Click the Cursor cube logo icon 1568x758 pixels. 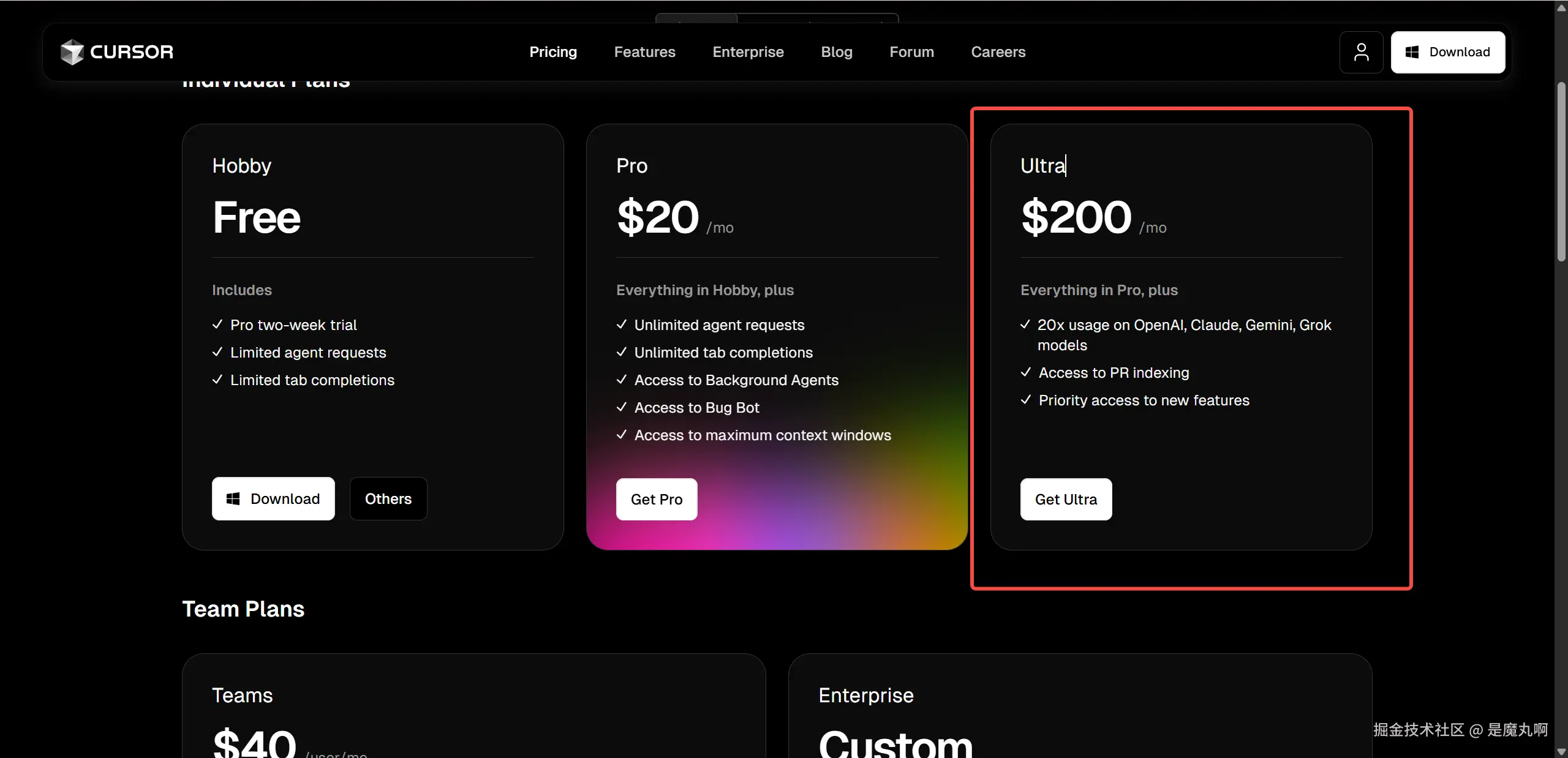(x=72, y=52)
